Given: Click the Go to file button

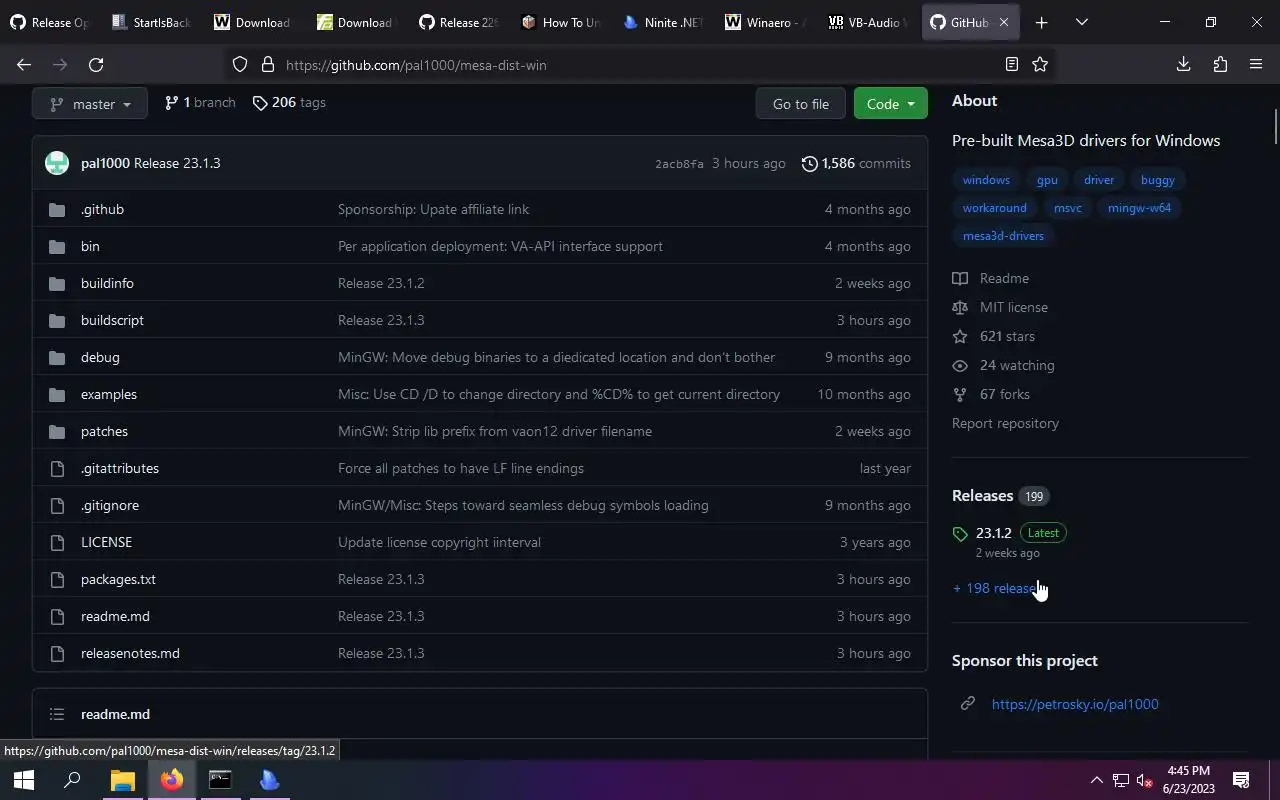Looking at the screenshot, I should (800, 104).
